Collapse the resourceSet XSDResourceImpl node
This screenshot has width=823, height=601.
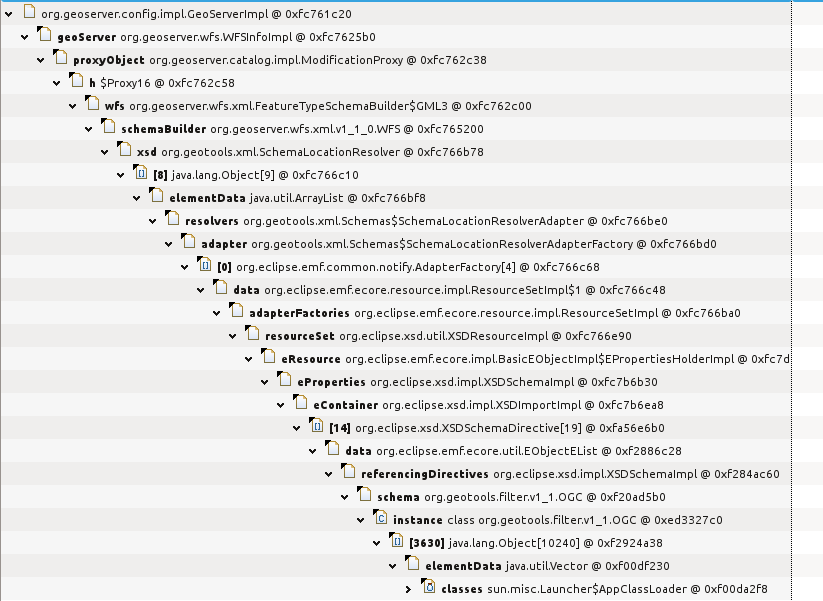click(x=233, y=336)
